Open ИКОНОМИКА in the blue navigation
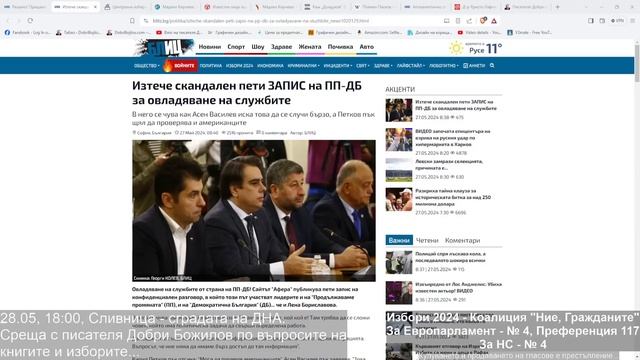The width and height of the screenshot is (640, 360). click(270, 65)
